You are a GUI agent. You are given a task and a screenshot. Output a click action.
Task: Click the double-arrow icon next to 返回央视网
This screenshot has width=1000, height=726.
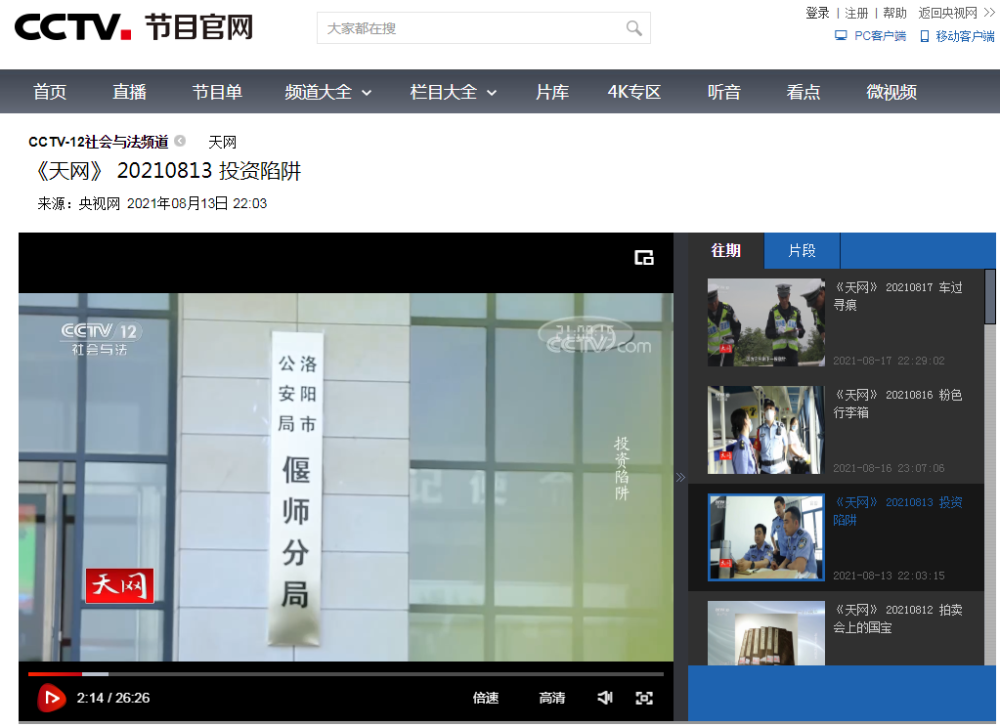click(989, 13)
